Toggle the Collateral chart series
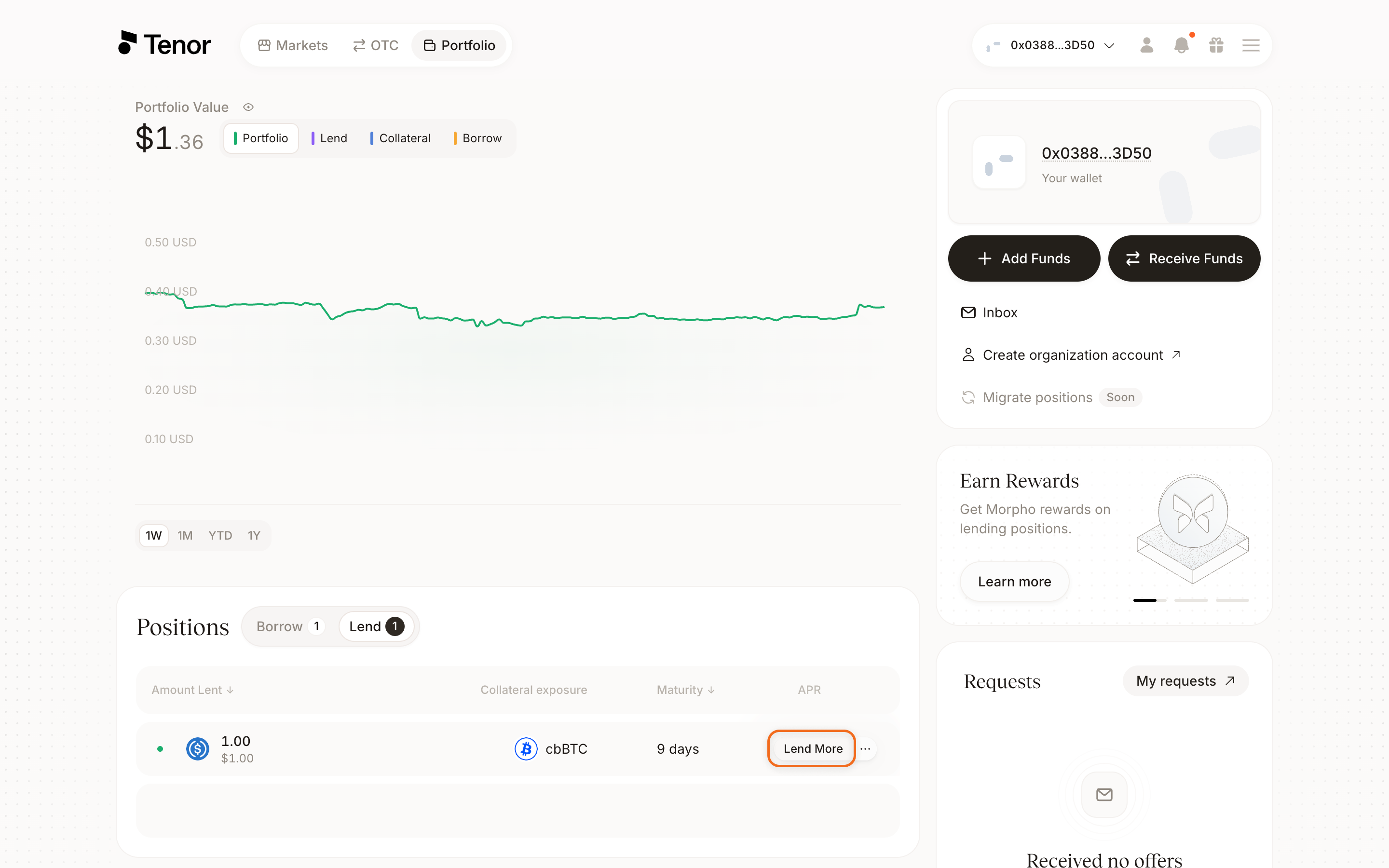Viewport: 1389px width, 868px height. [x=401, y=138]
